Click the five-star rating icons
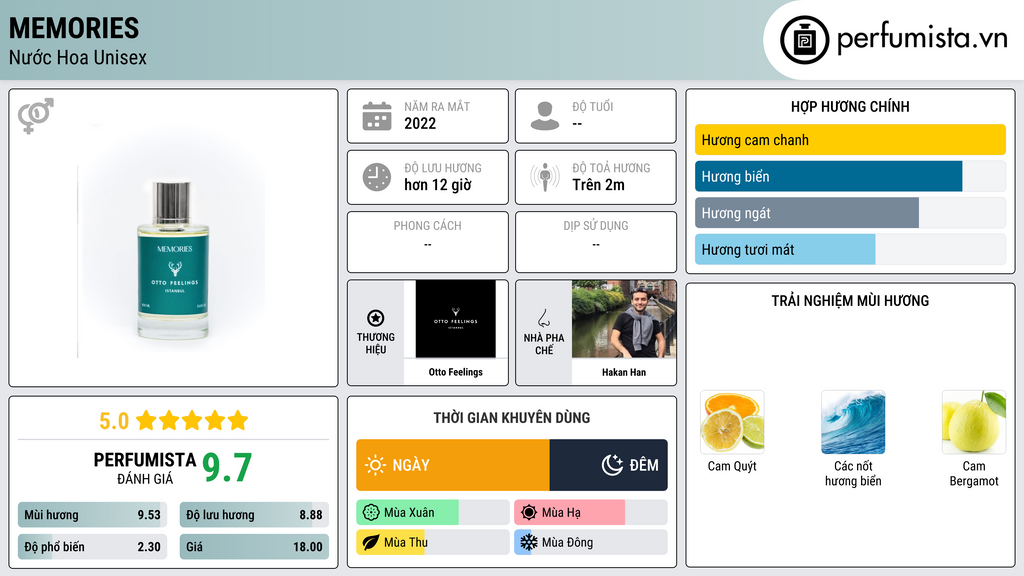 pos(192,420)
